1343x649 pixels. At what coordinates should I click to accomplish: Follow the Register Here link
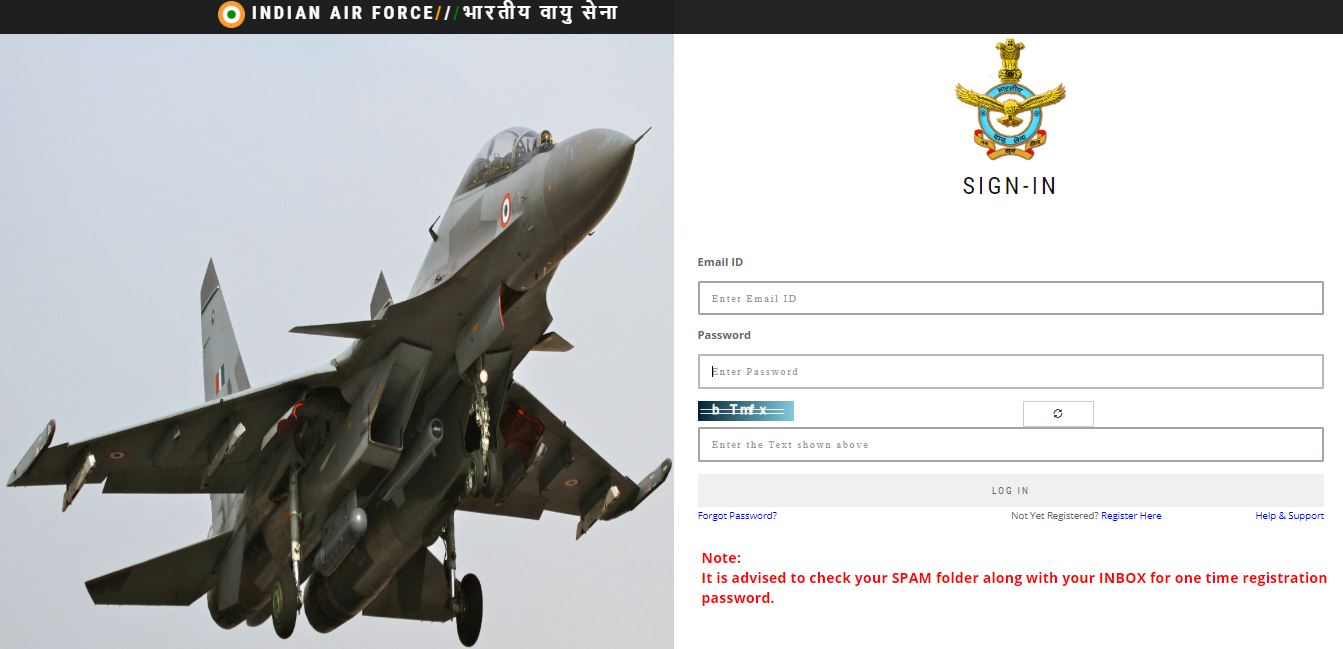(x=1131, y=516)
